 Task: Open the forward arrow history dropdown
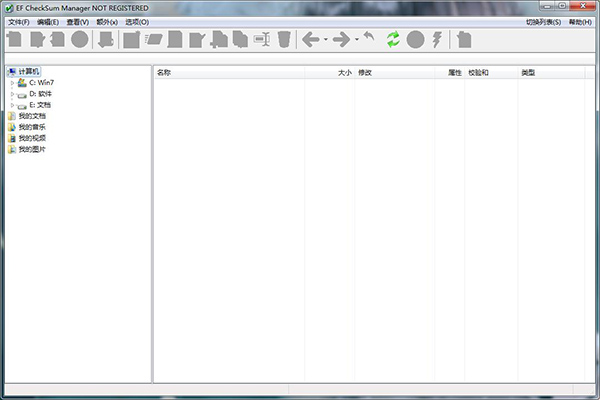[x=357, y=39]
